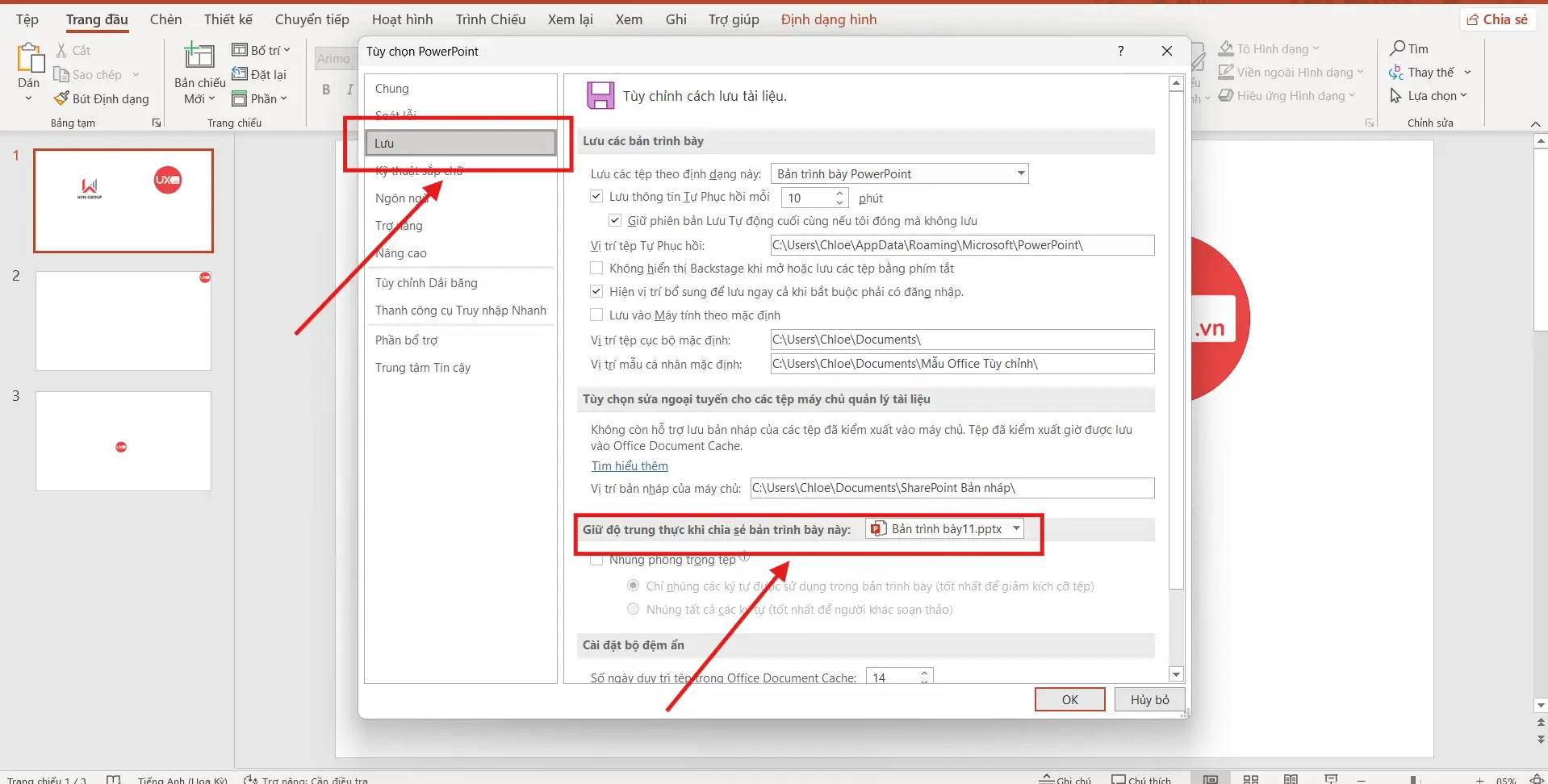Enable 'Không hiển thị Backstage' checkbox

pyautogui.click(x=596, y=268)
